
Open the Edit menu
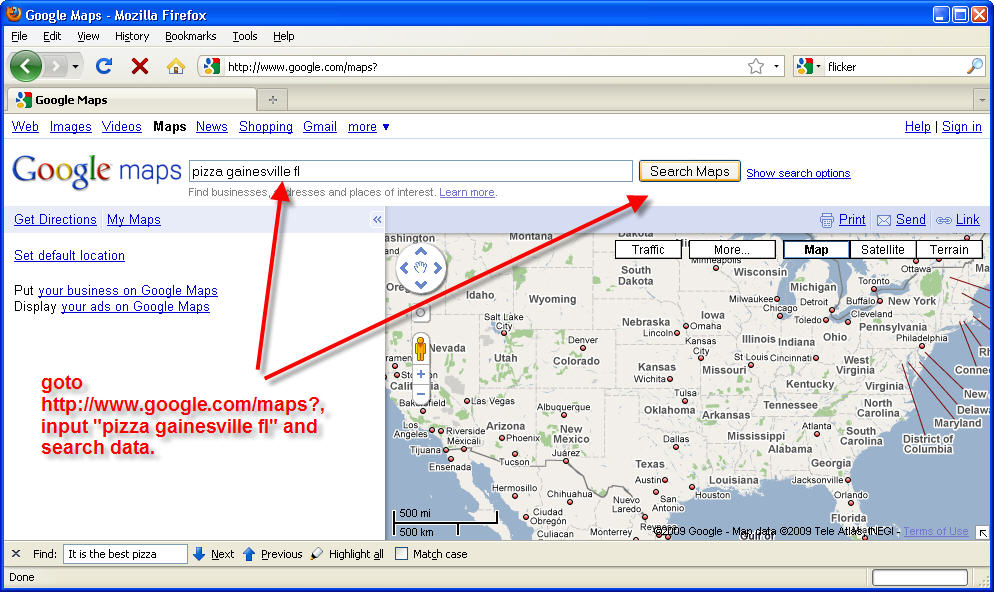52,36
